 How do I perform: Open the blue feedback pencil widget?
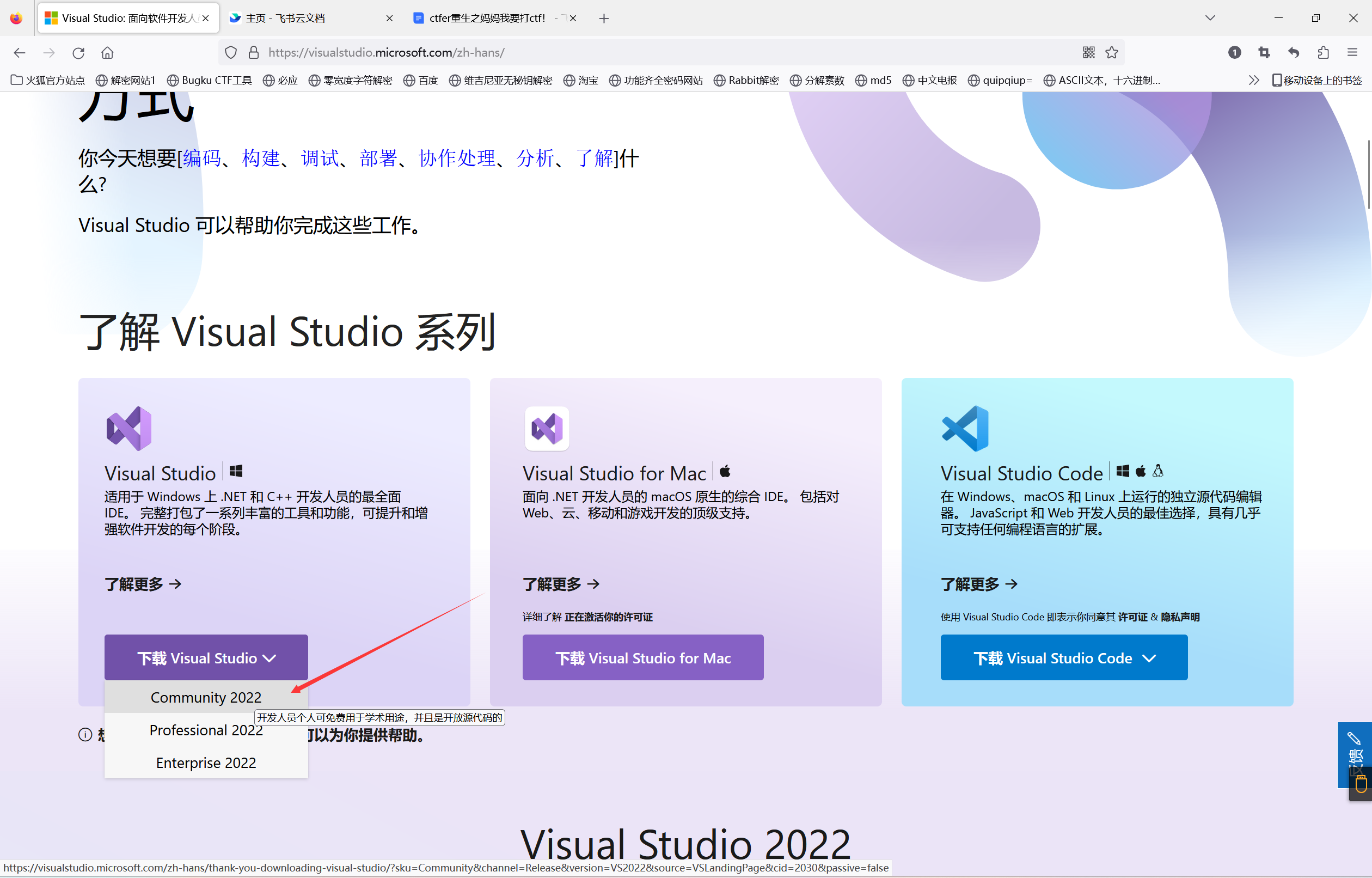click(x=1355, y=754)
